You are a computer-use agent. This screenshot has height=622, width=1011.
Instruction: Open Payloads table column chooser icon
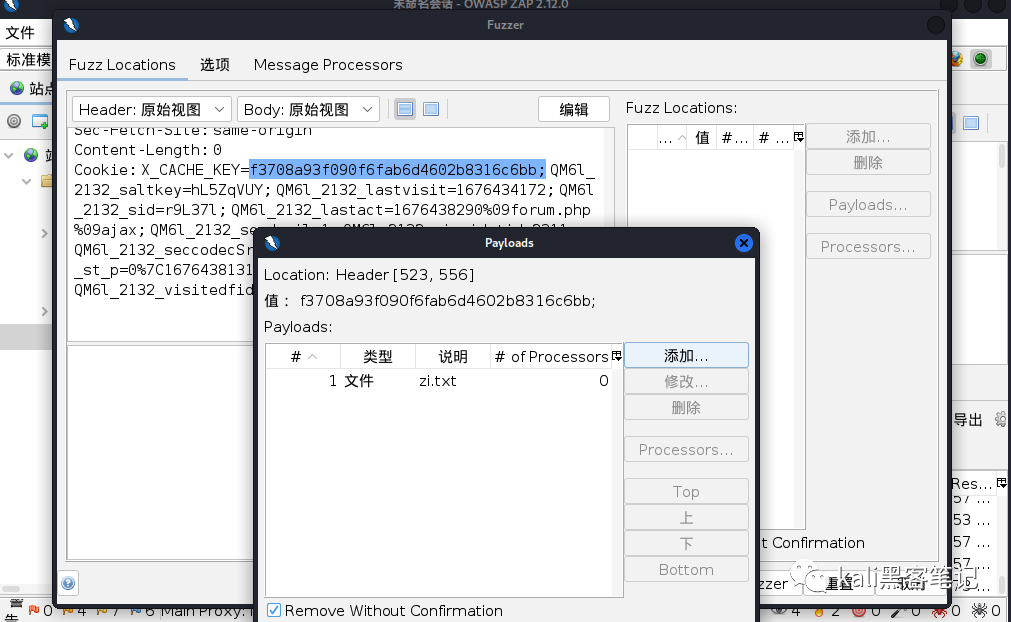(x=617, y=356)
